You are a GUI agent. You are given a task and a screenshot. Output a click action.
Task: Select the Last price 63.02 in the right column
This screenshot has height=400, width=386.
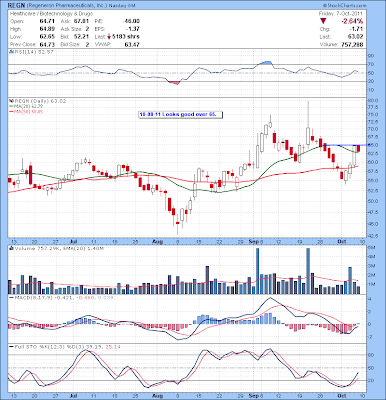coord(356,37)
